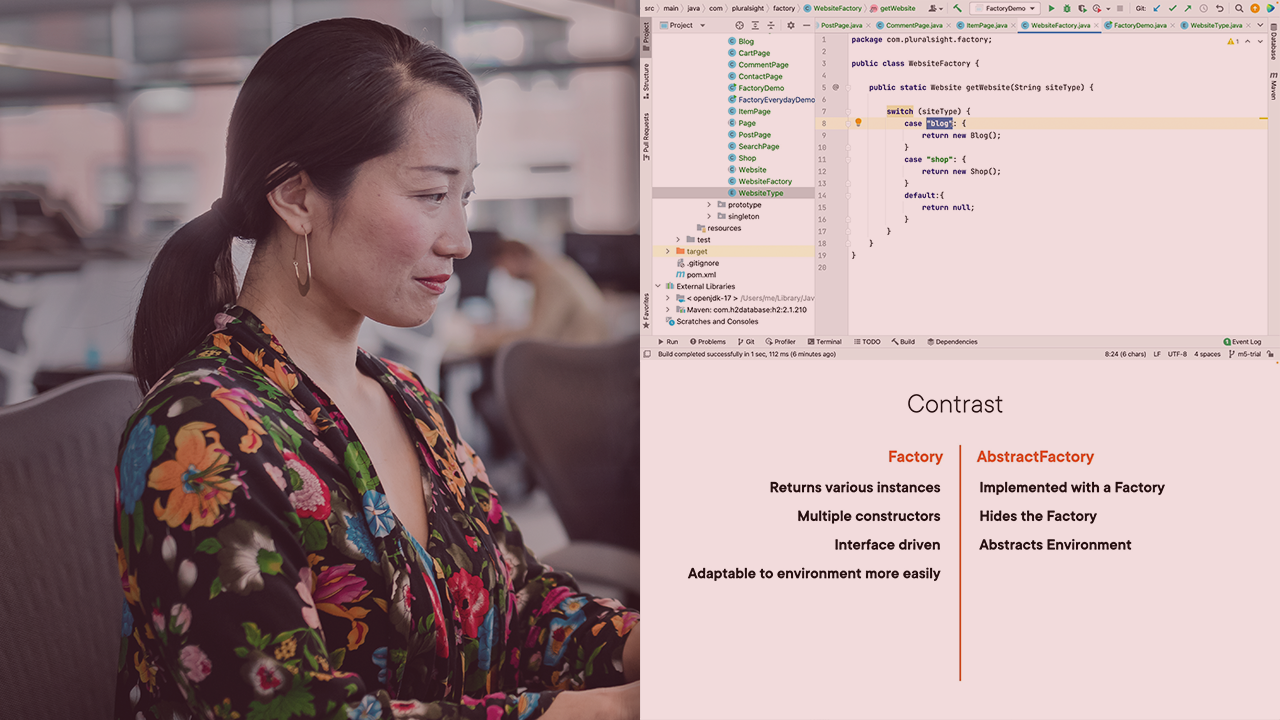Open the Problems tool window
1280x720 pixels.
point(708,342)
